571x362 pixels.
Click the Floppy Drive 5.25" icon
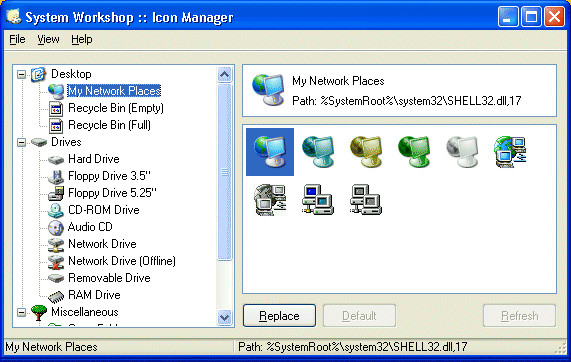click(56, 193)
